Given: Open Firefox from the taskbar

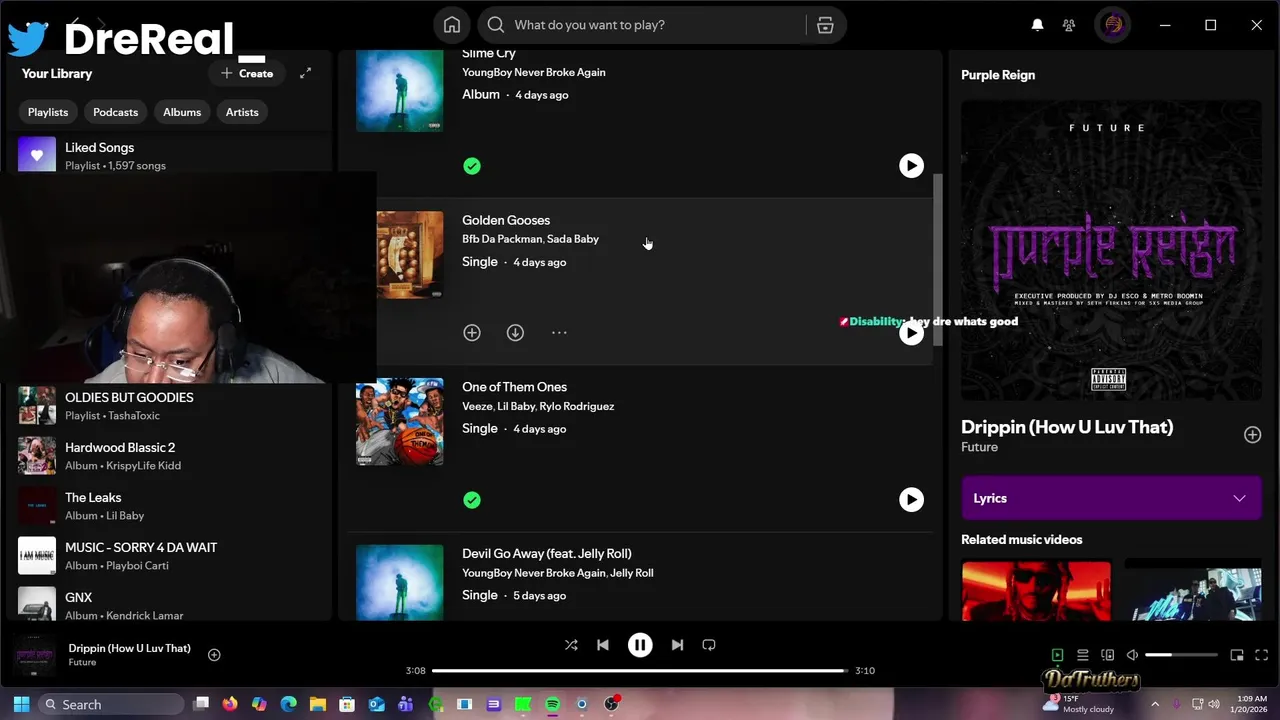Looking at the screenshot, I should click(x=230, y=704).
